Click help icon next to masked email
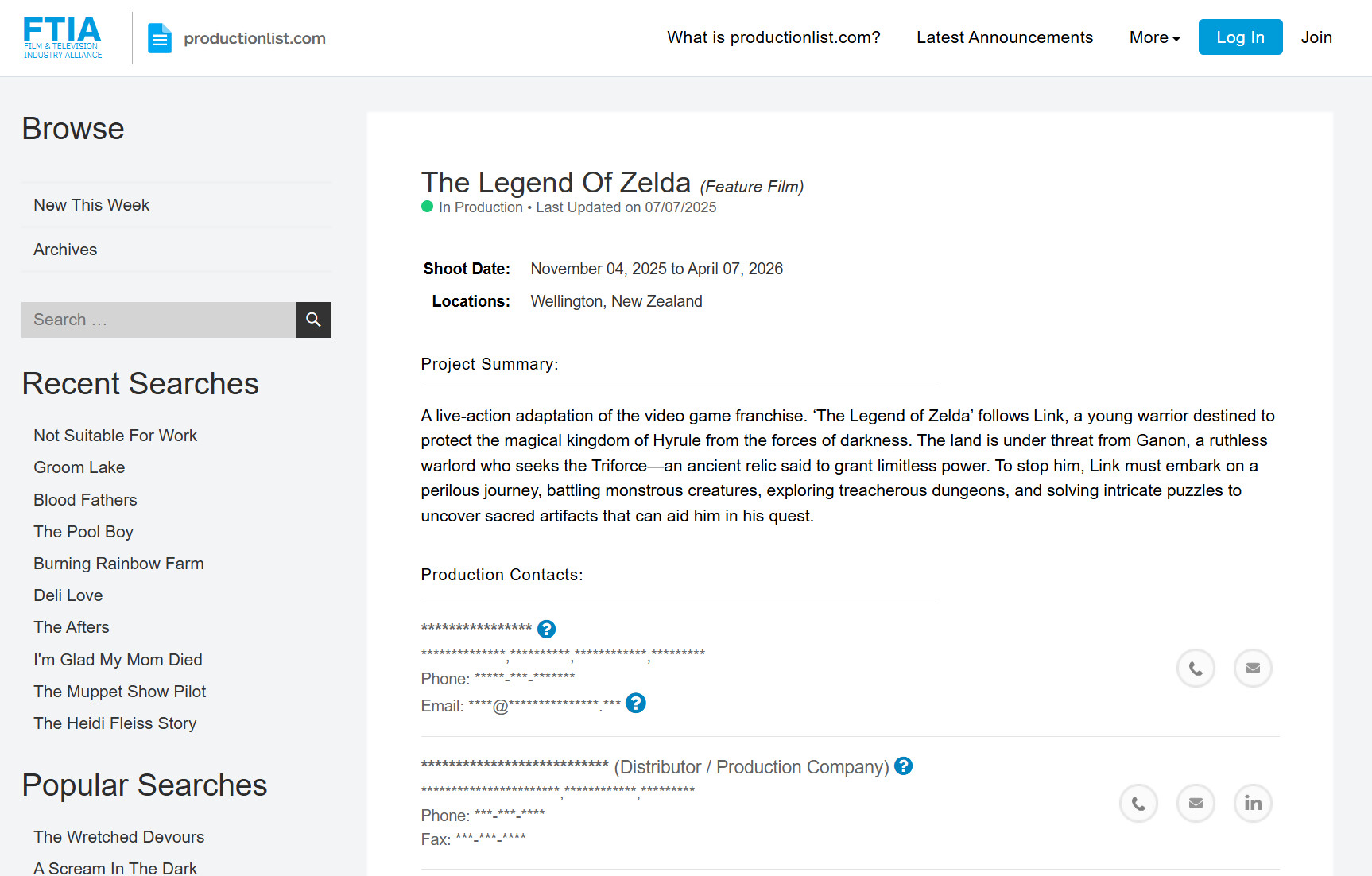 pyautogui.click(x=635, y=704)
